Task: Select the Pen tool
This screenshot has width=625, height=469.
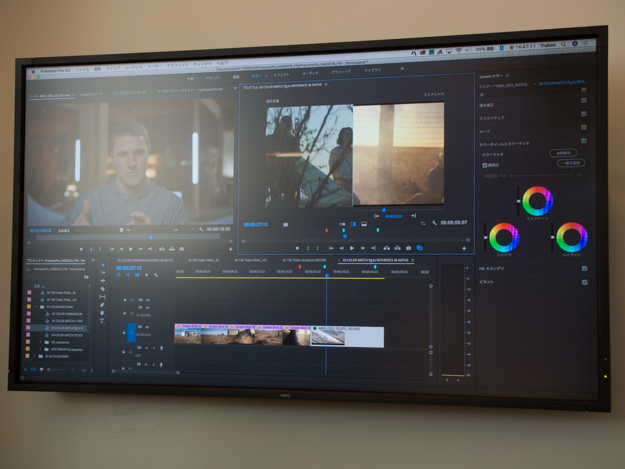Action: pos(102,305)
